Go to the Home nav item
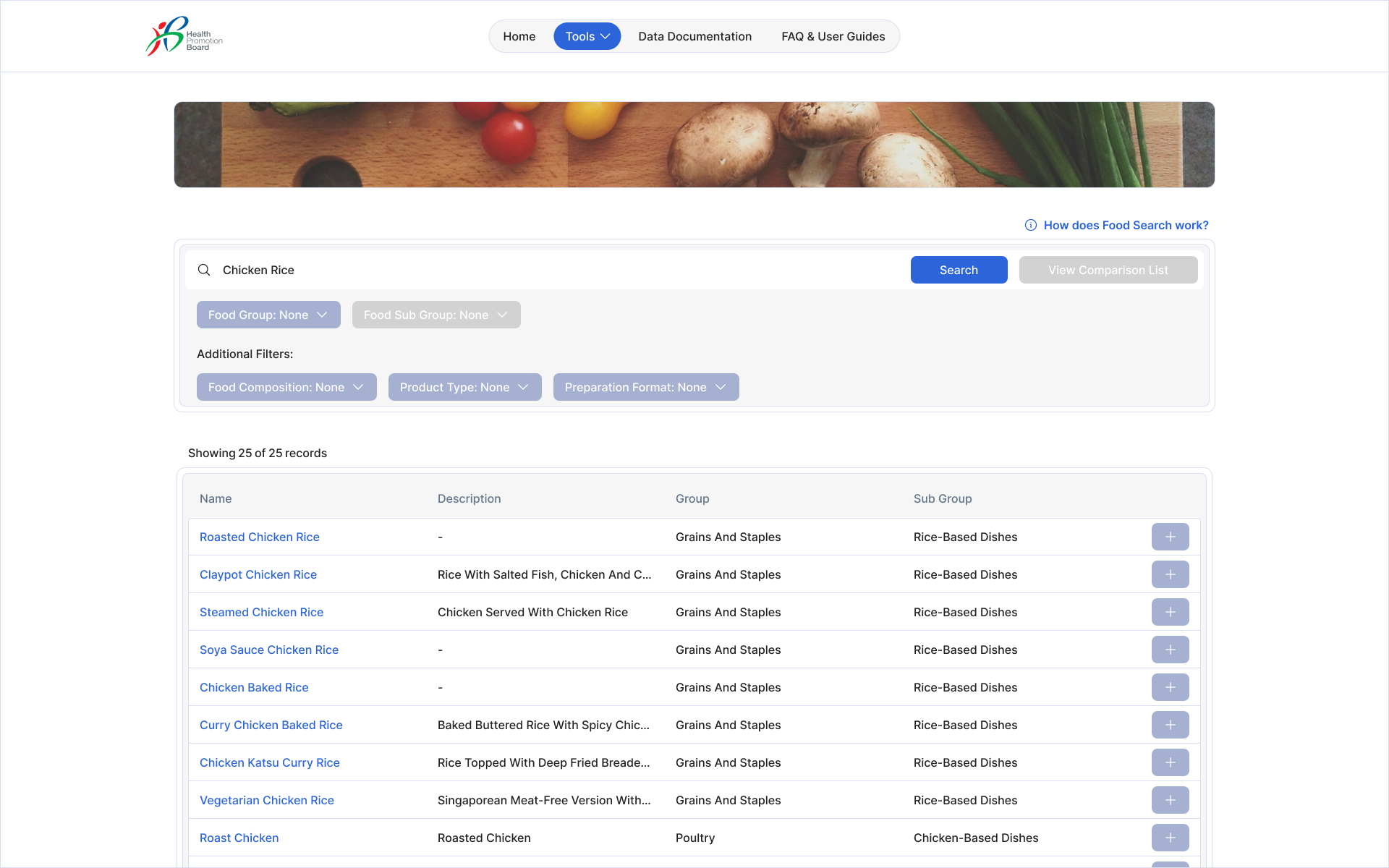 tap(519, 36)
